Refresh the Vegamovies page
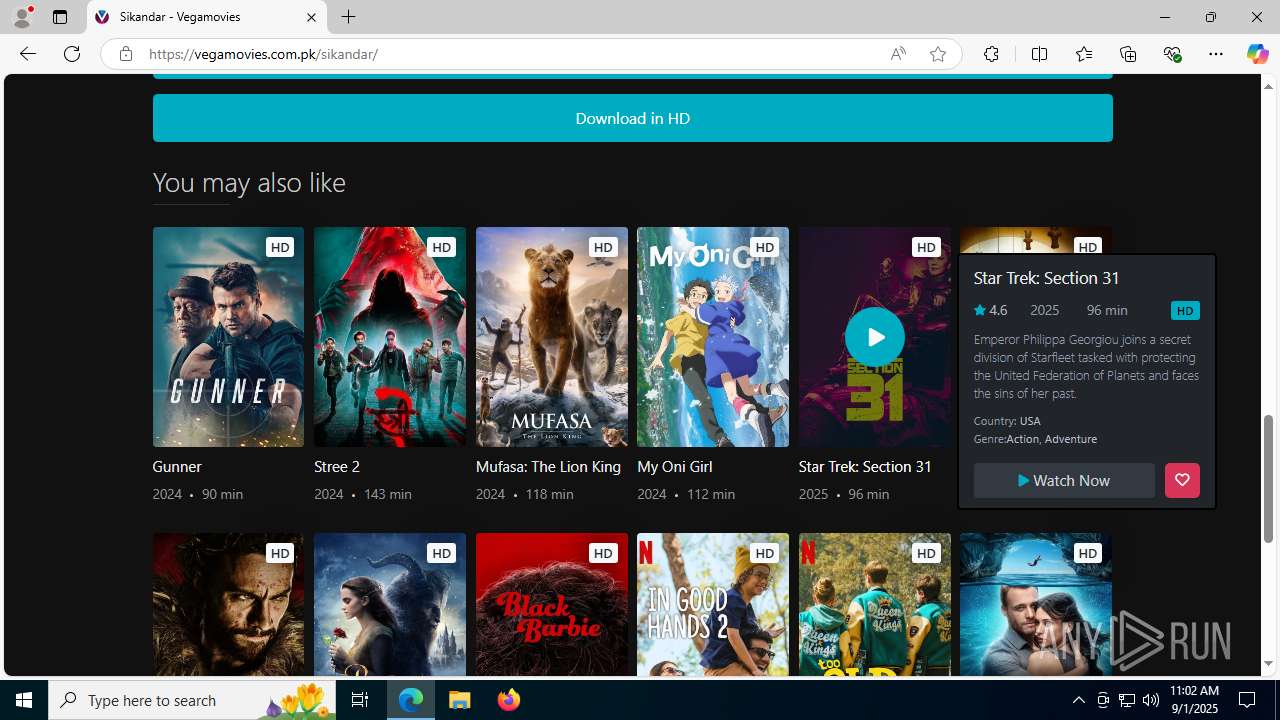The image size is (1280, 720). tap(72, 54)
